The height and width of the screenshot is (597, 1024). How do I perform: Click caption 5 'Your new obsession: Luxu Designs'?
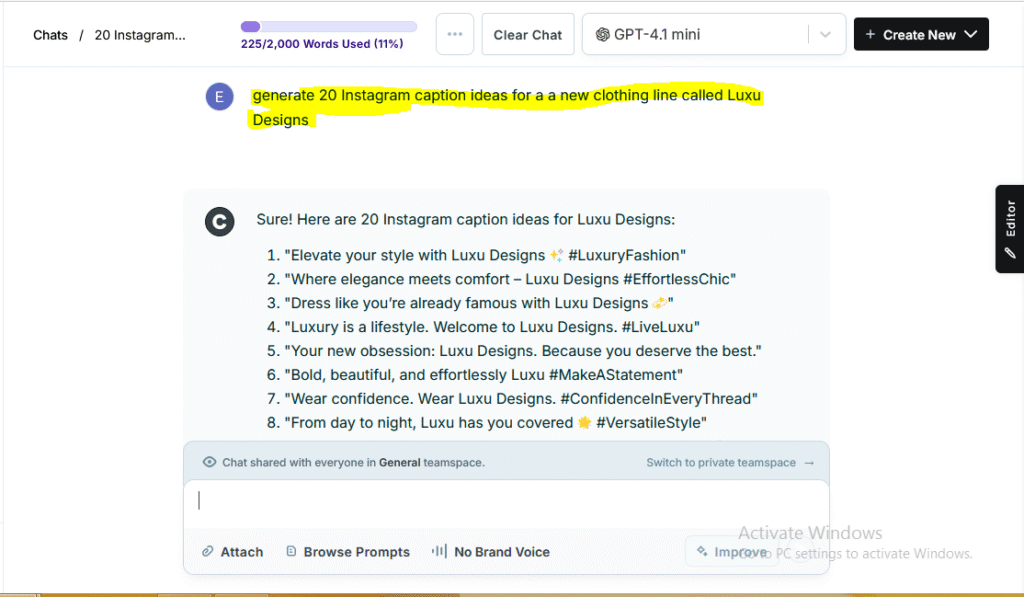click(522, 351)
